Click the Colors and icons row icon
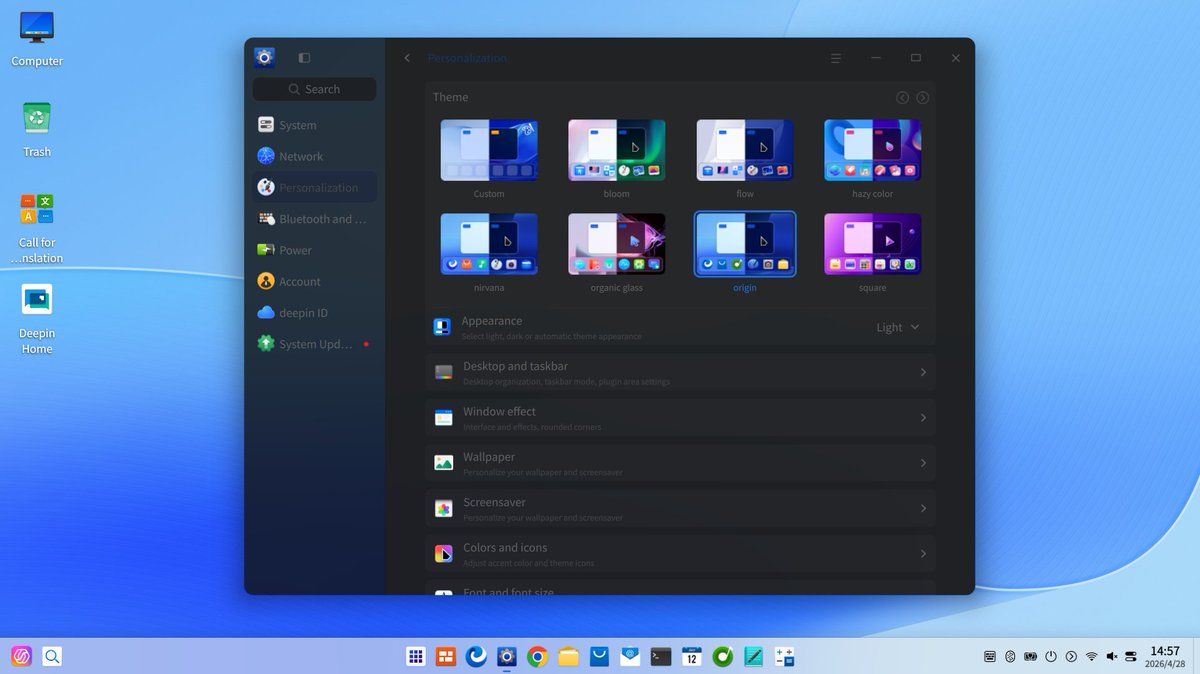The width and height of the screenshot is (1200, 674). 444,554
